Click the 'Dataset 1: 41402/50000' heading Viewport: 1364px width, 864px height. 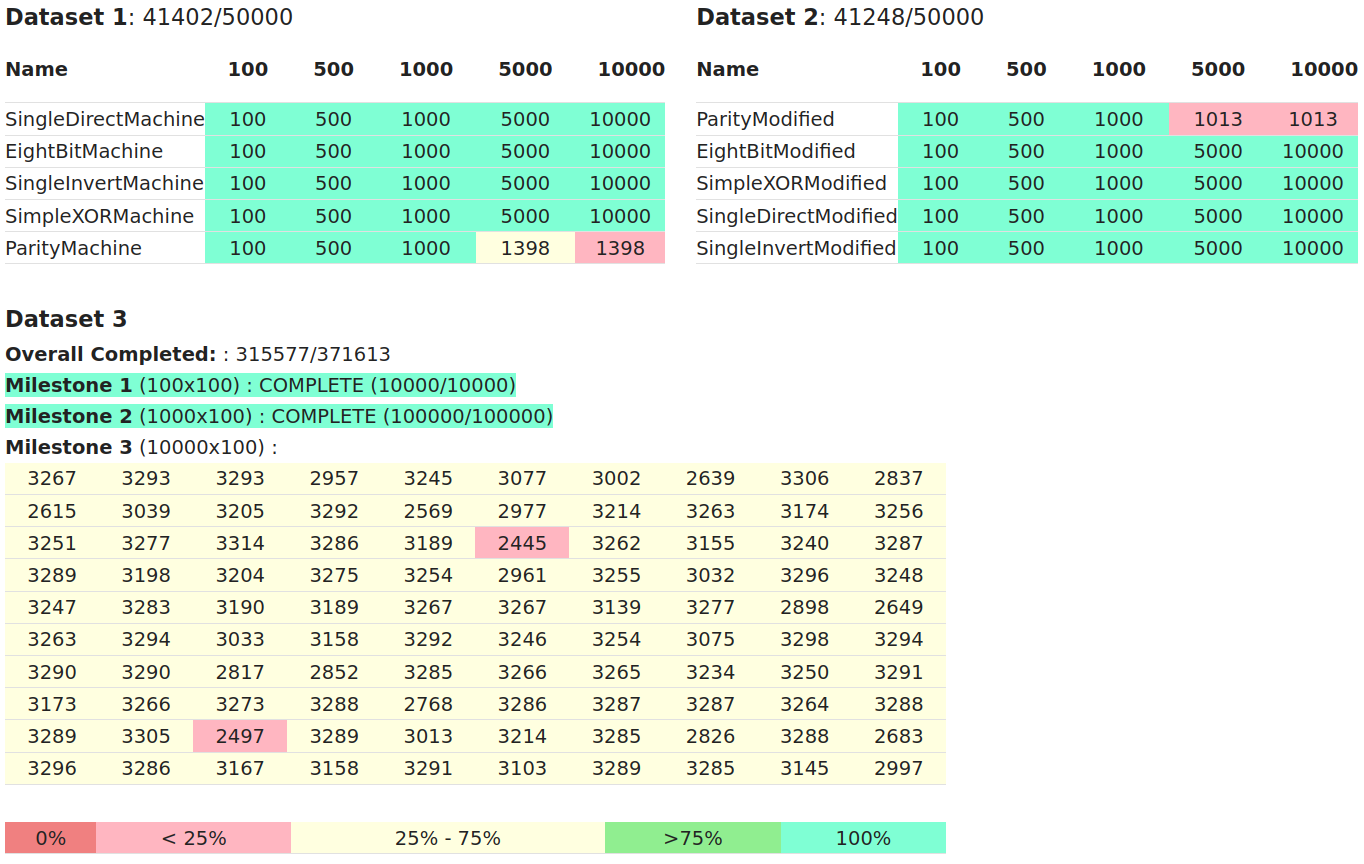[x=149, y=17]
